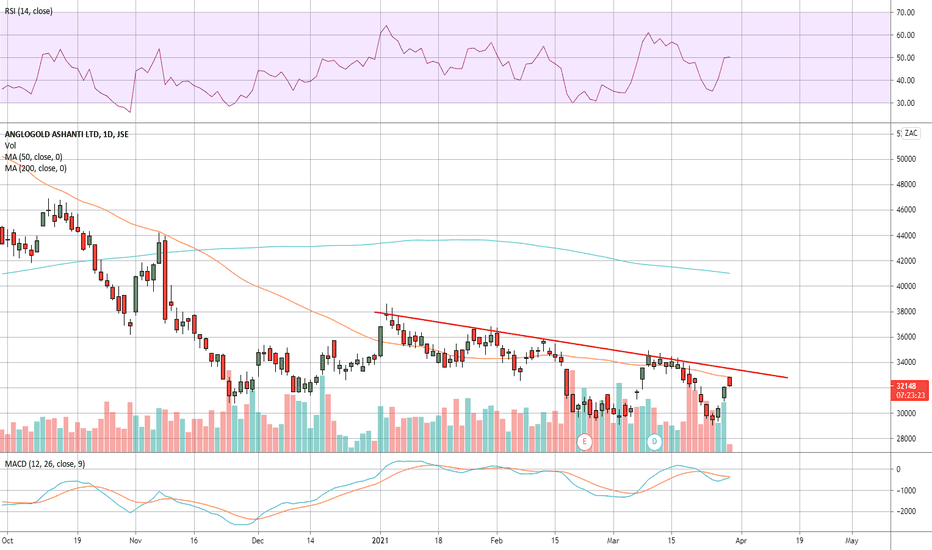Screen dimensions: 932x550
Task: Click the current price label 32148
Action: coord(908,386)
